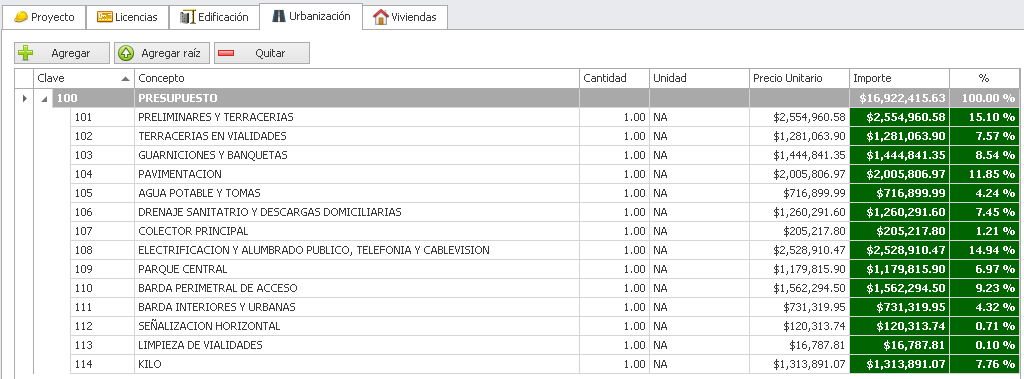The image size is (1024, 379).
Task: Select the KILO concept row
Action: pyautogui.click(x=545, y=363)
